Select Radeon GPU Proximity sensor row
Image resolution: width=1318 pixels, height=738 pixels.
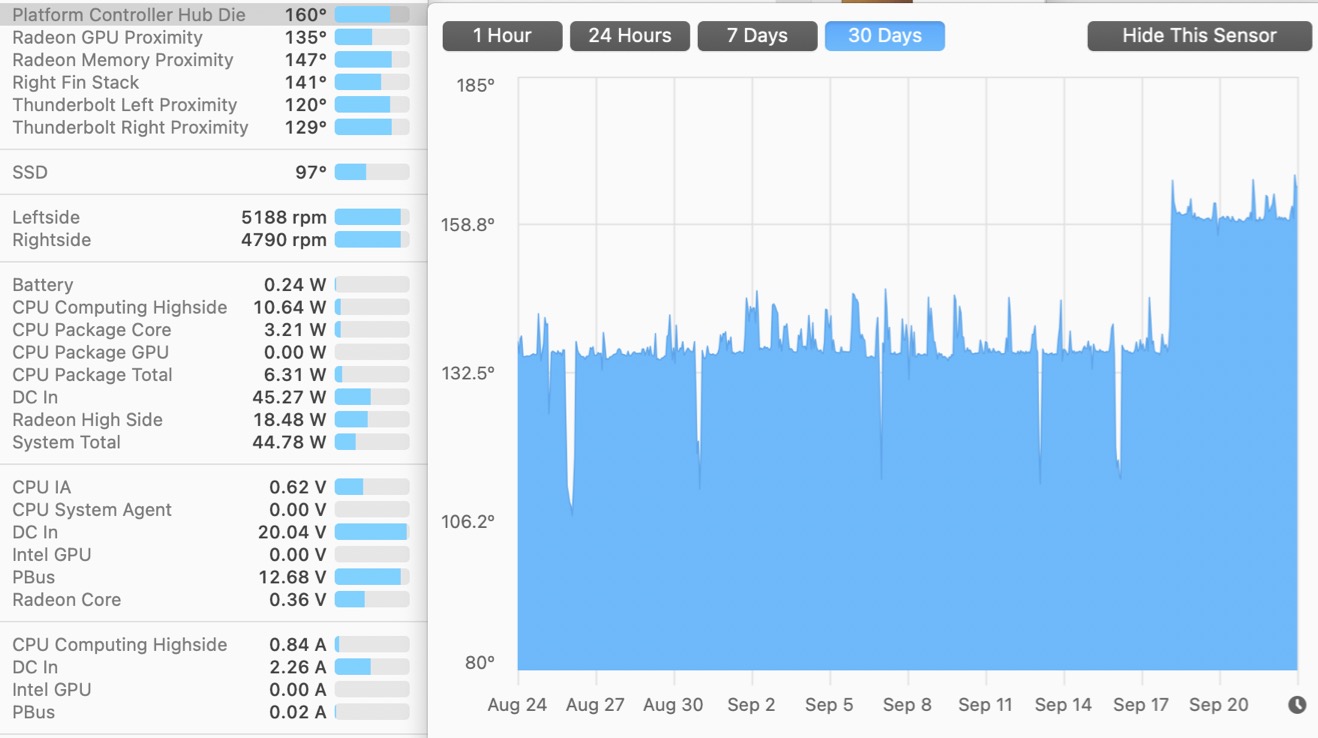tap(214, 37)
